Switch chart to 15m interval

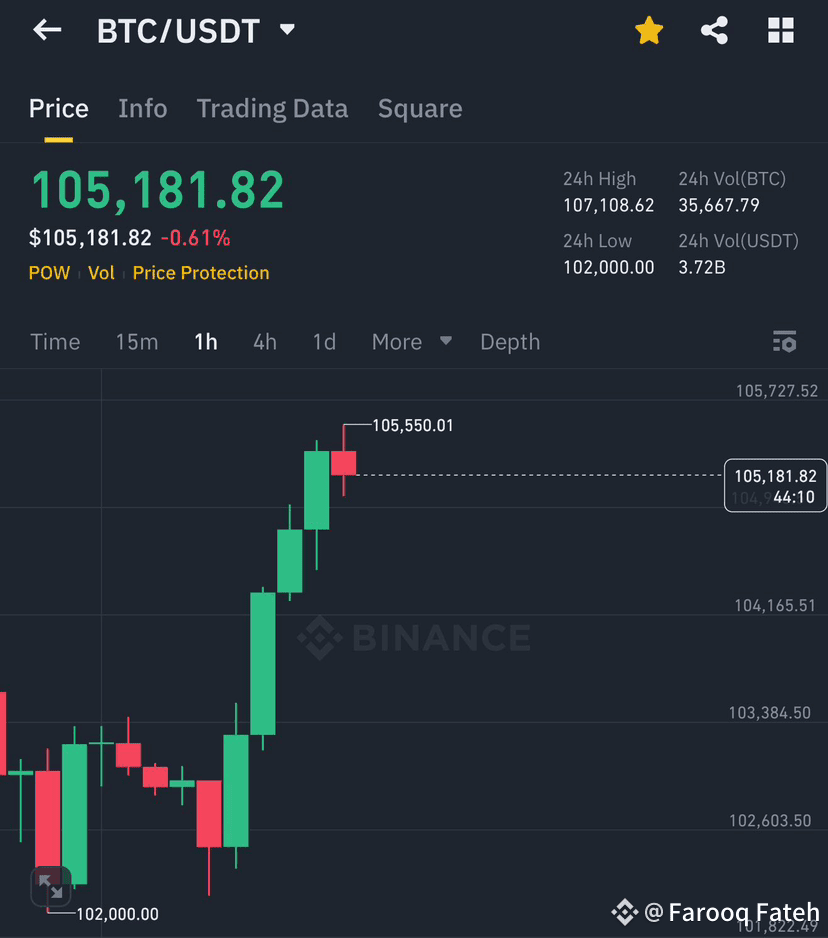click(137, 342)
